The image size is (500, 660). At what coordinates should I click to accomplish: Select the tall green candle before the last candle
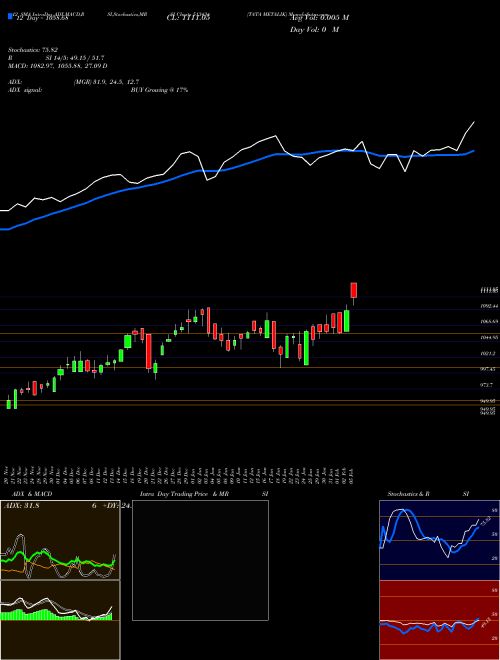pos(346,321)
